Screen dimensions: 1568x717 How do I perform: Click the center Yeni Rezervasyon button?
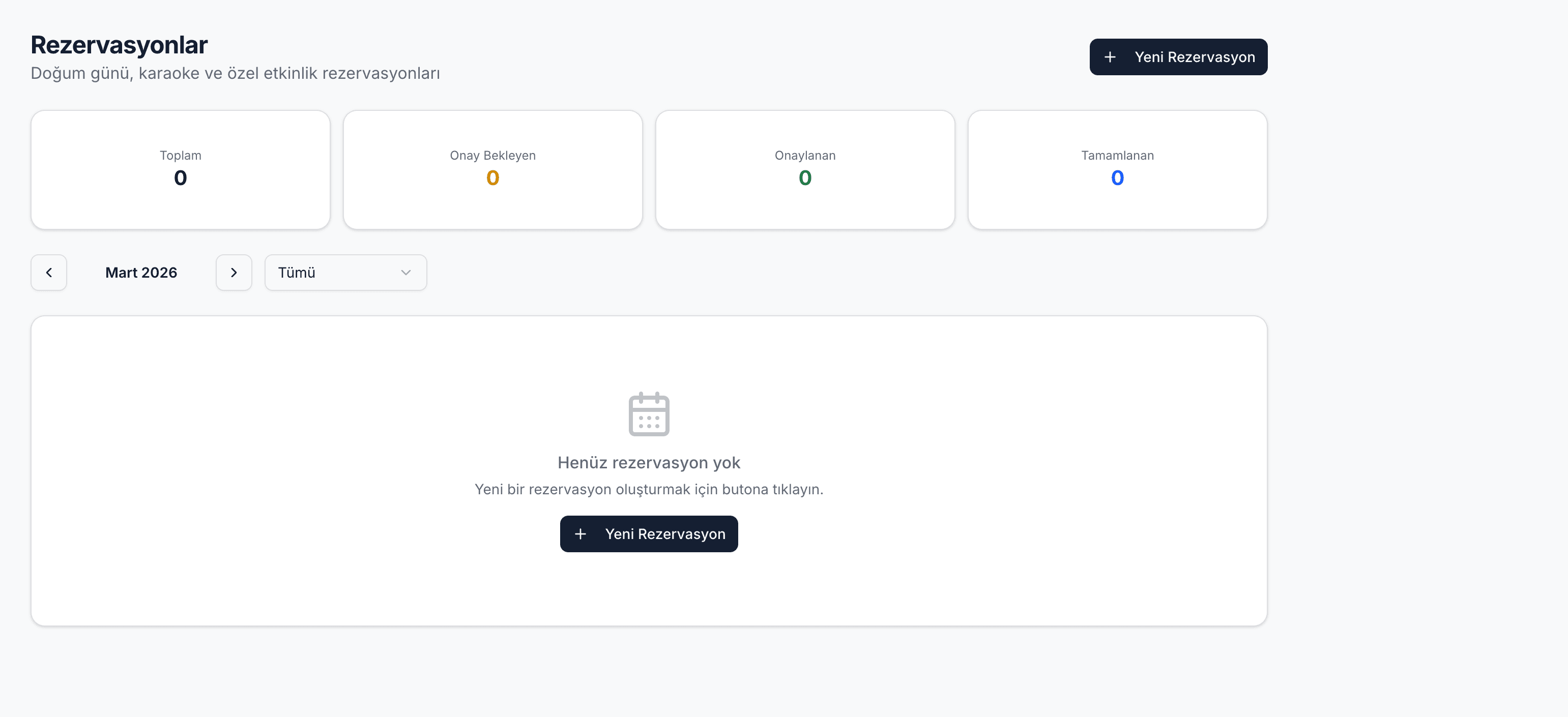[649, 534]
